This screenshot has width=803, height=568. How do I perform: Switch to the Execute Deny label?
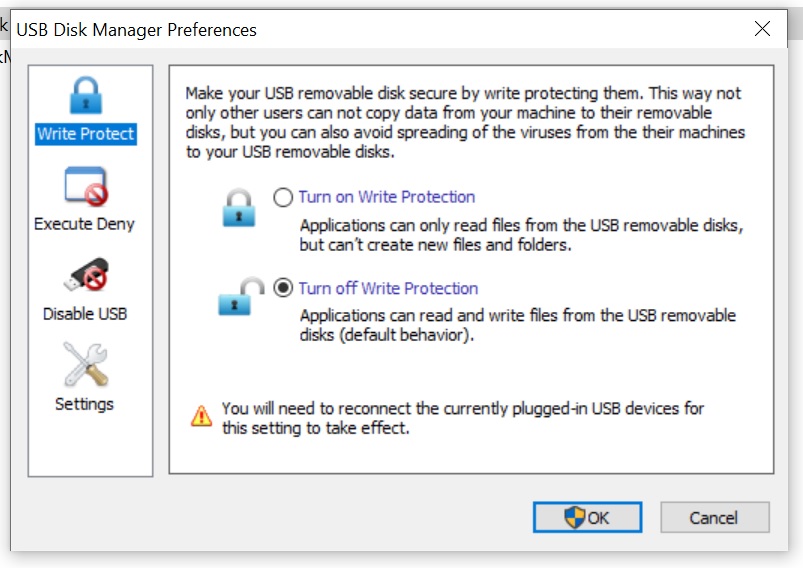coord(84,224)
